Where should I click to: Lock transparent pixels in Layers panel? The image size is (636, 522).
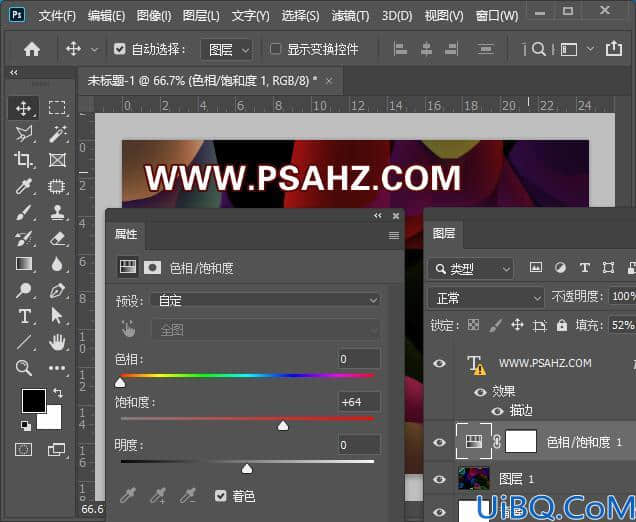473,325
